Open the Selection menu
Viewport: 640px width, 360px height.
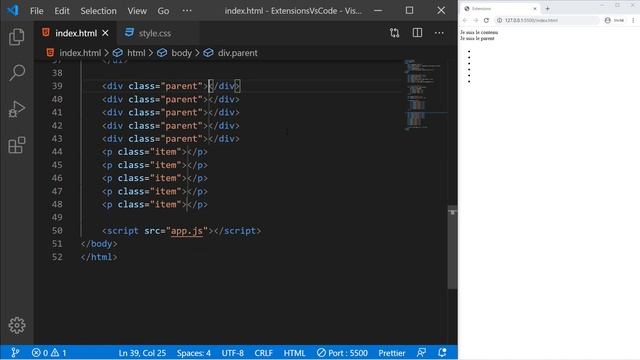98,11
